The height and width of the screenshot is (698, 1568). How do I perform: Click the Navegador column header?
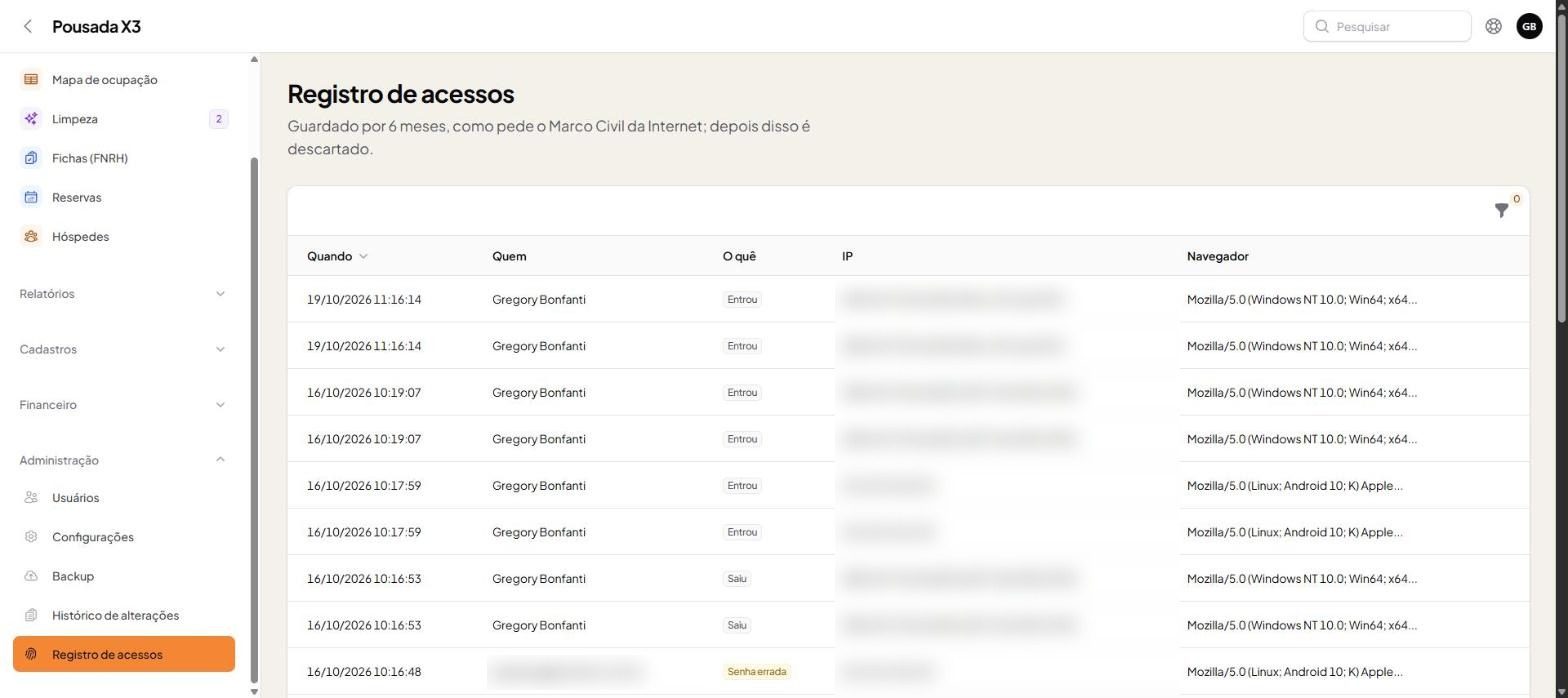1217,257
